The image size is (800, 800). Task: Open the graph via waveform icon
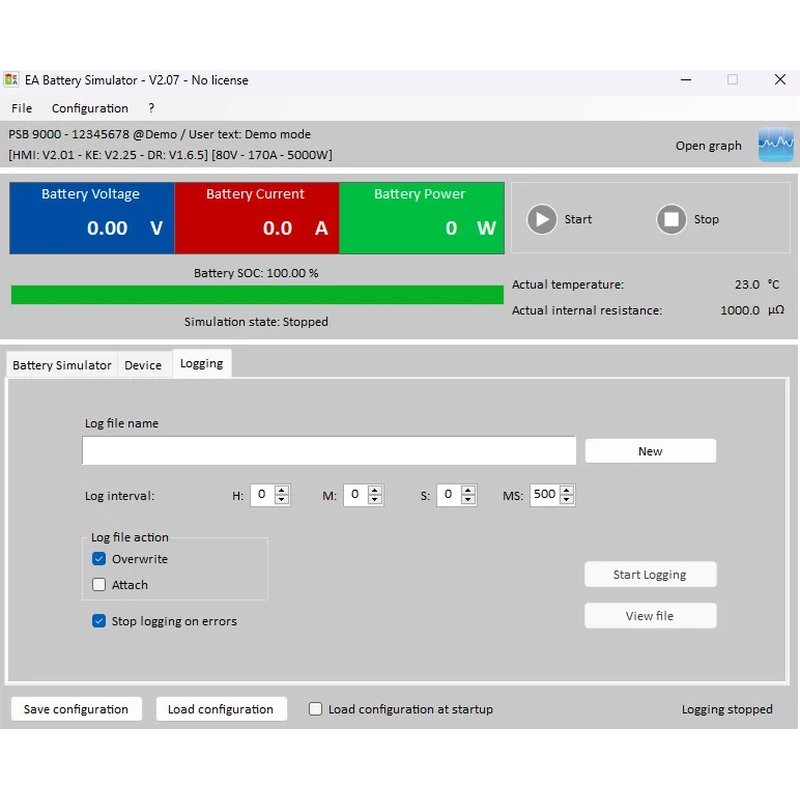[776, 145]
